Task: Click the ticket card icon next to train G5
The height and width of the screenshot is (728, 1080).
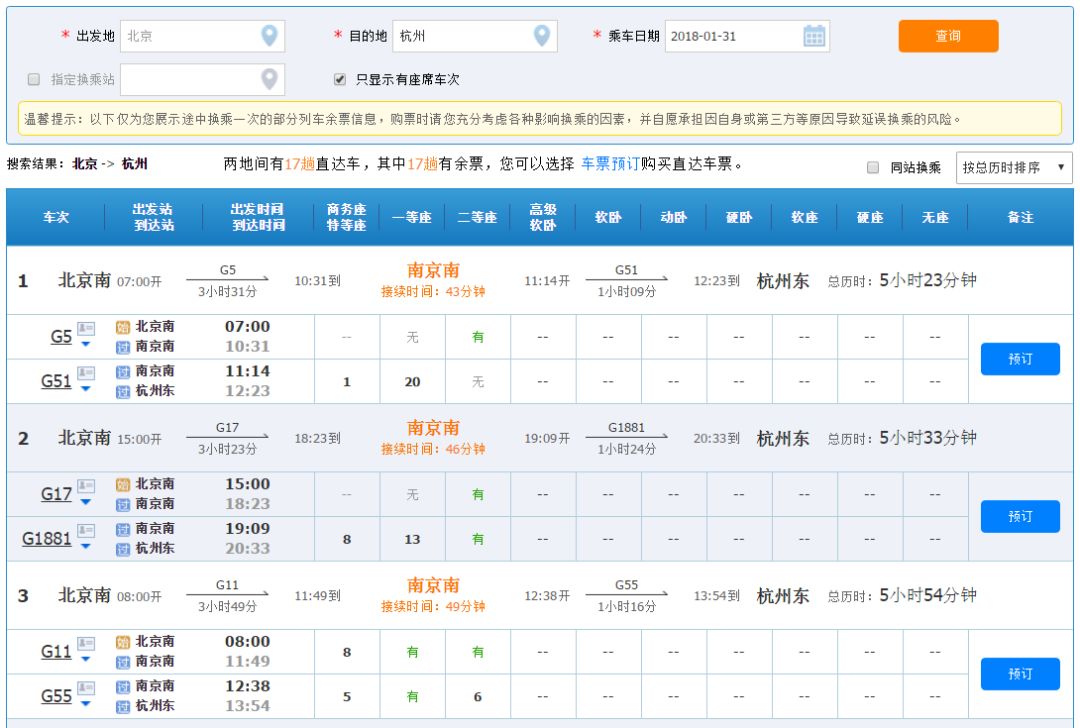Action: [85, 328]
